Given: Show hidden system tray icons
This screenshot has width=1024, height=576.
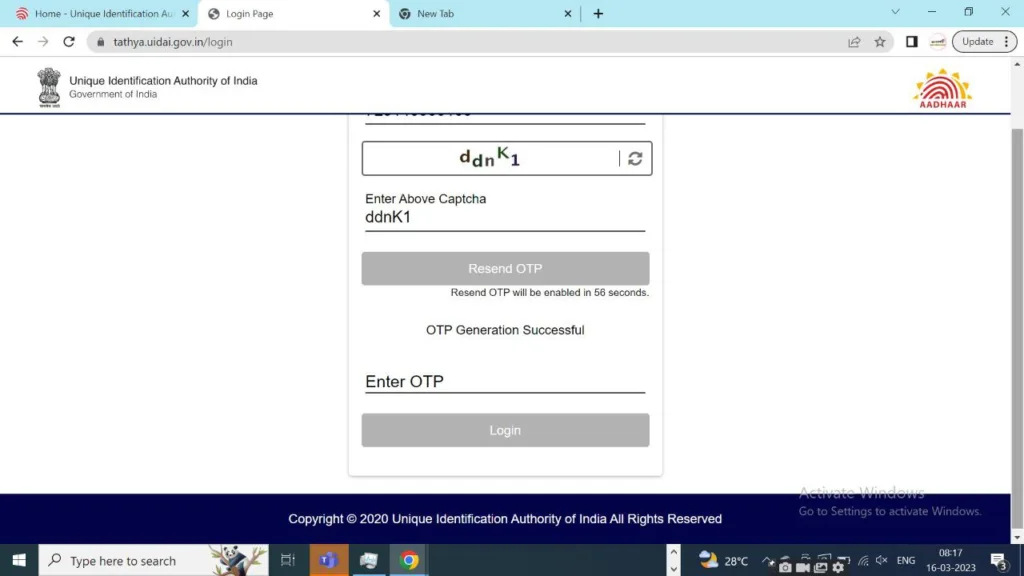Looking at the screenshot, I should click(768, 561).
